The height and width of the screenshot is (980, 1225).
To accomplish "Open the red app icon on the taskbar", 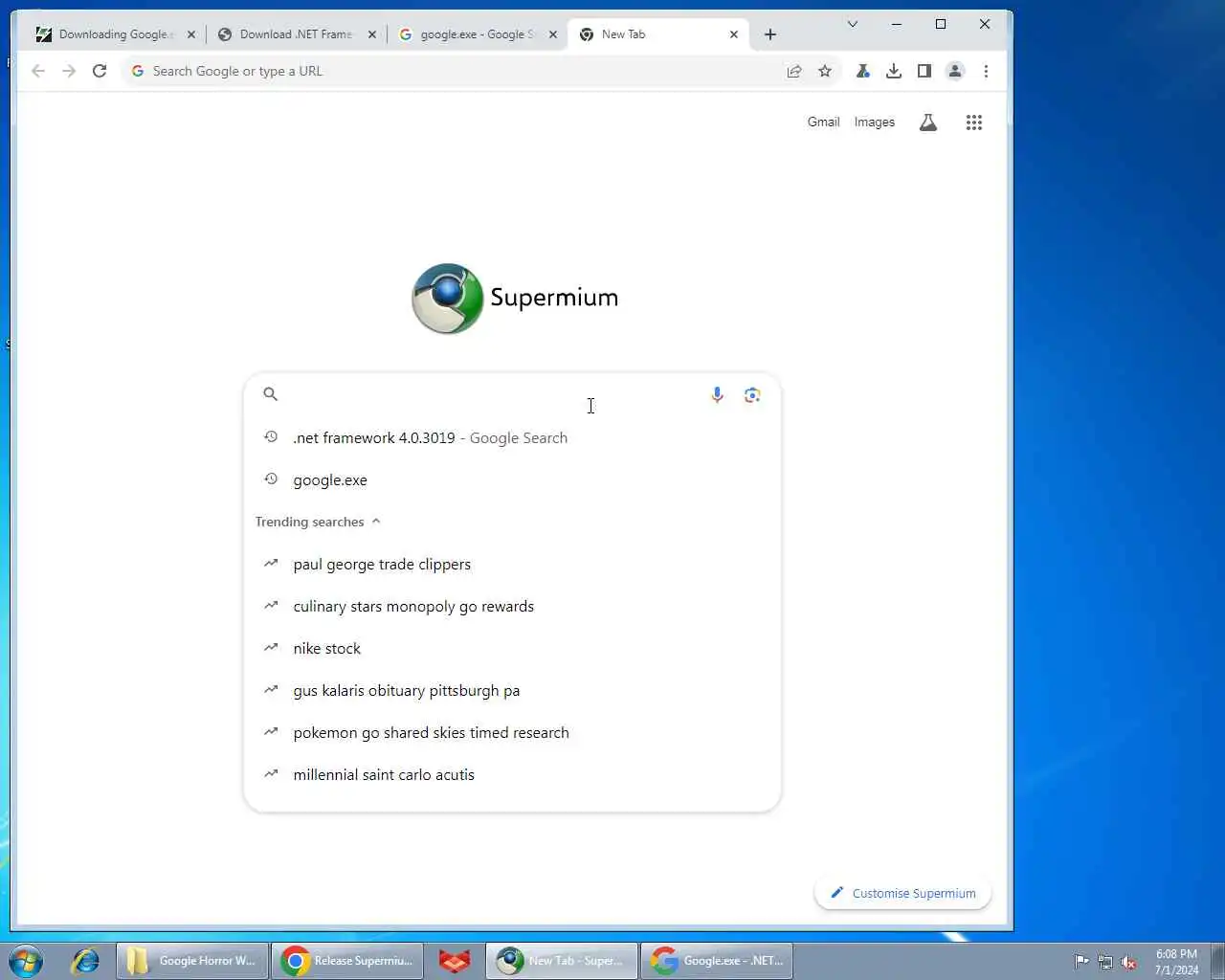I will (455, 961).
